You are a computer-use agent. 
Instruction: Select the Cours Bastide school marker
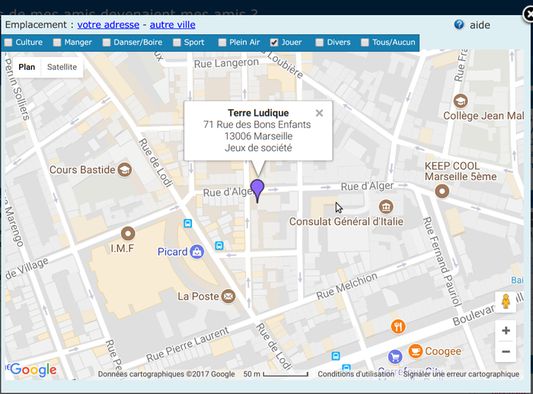[125, 169]
